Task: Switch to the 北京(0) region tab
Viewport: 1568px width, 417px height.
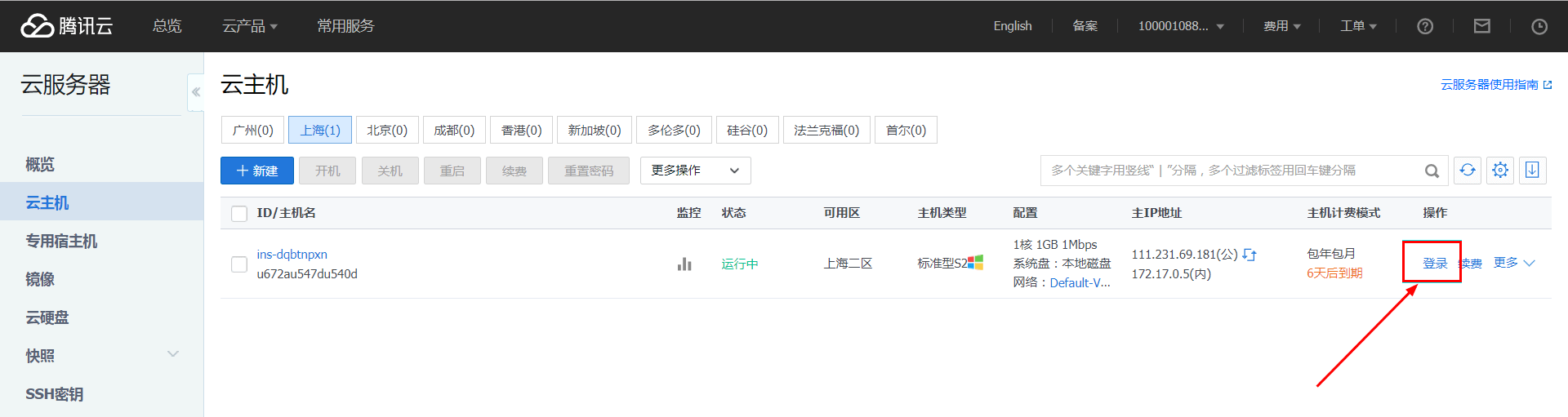Action: tap(387, 130)
